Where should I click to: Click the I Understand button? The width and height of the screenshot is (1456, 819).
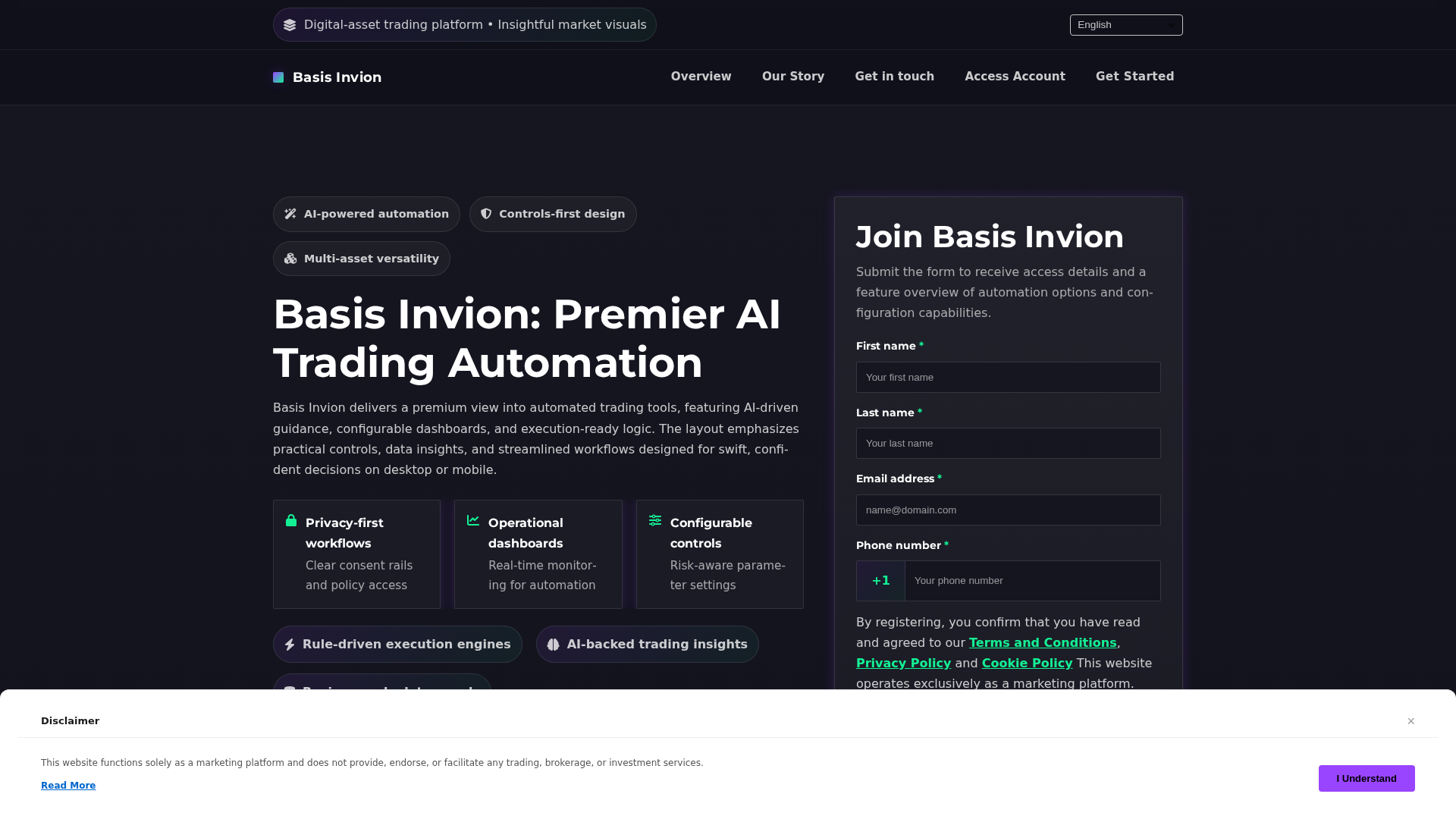tap(1367, 779)
